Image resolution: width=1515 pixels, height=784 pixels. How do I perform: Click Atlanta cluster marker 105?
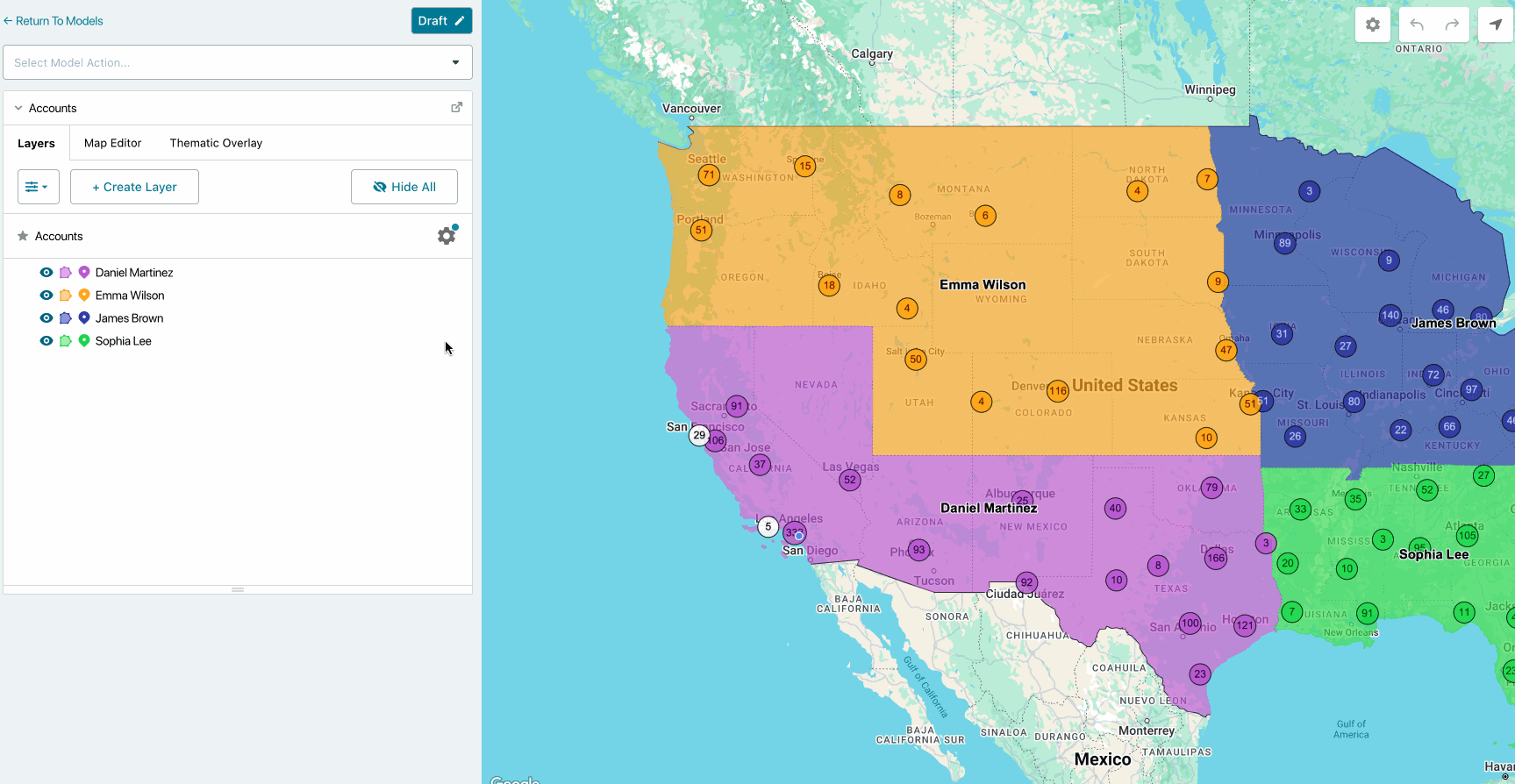tap(1468, 536)
